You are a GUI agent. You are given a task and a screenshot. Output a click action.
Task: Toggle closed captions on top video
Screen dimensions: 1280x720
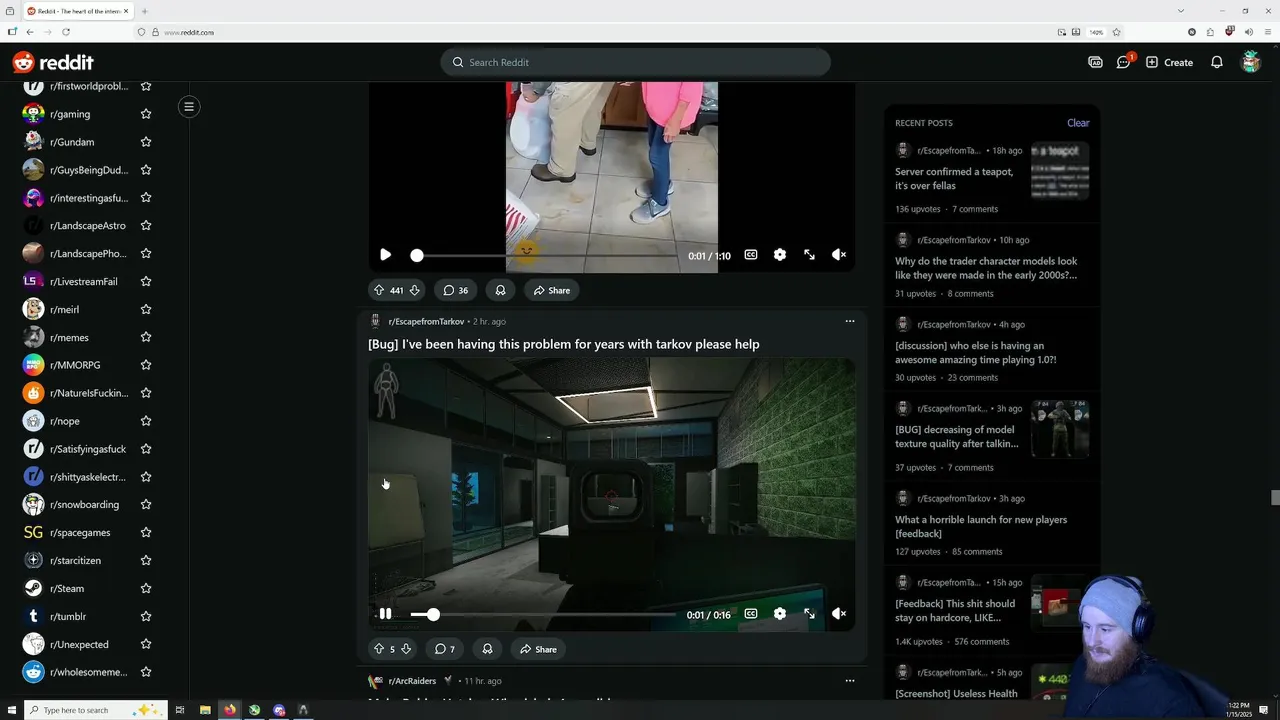coord(751,255)
